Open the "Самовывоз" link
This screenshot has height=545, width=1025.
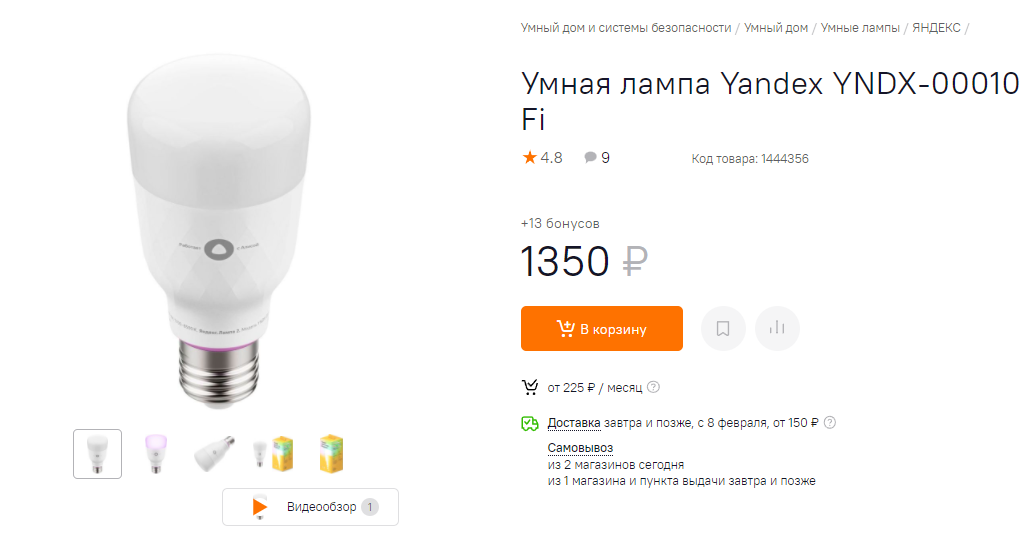pos(580,448)
